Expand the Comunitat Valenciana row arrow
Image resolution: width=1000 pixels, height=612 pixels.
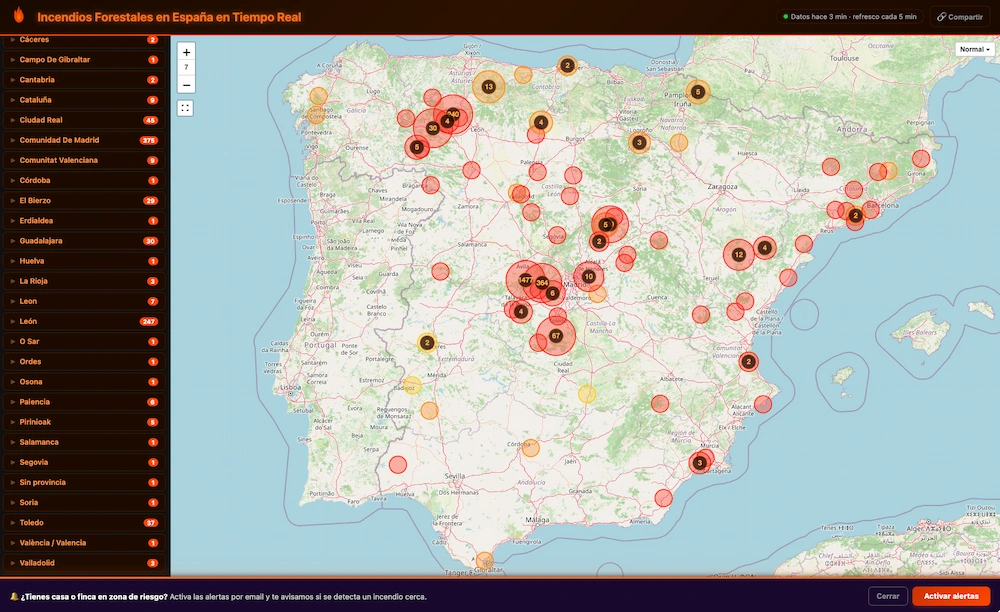click(12, 160)
